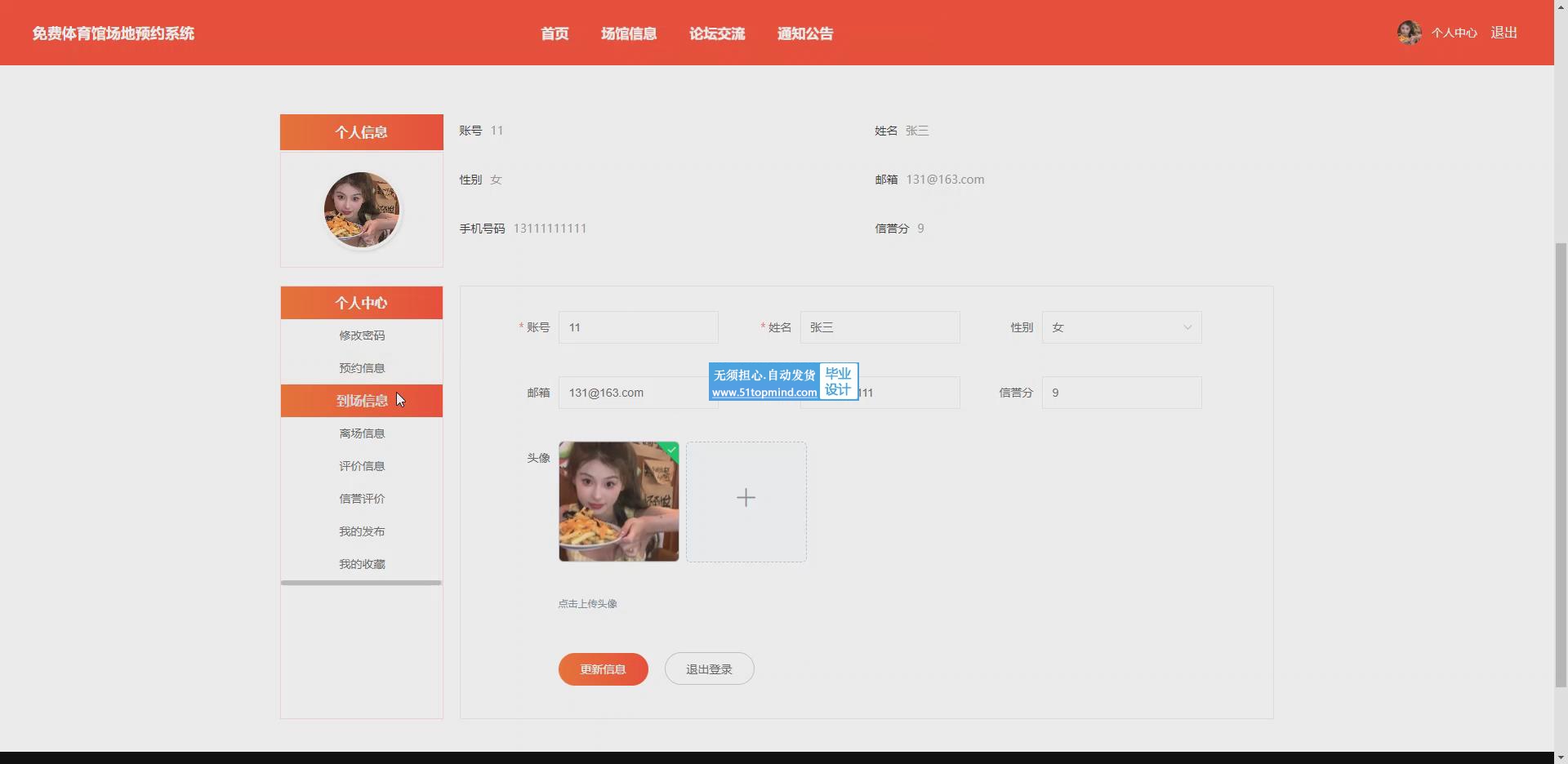Select 预约信息 in the sidebar menu
This screenshot has height=764, width=1568.
tap(362, 368)
